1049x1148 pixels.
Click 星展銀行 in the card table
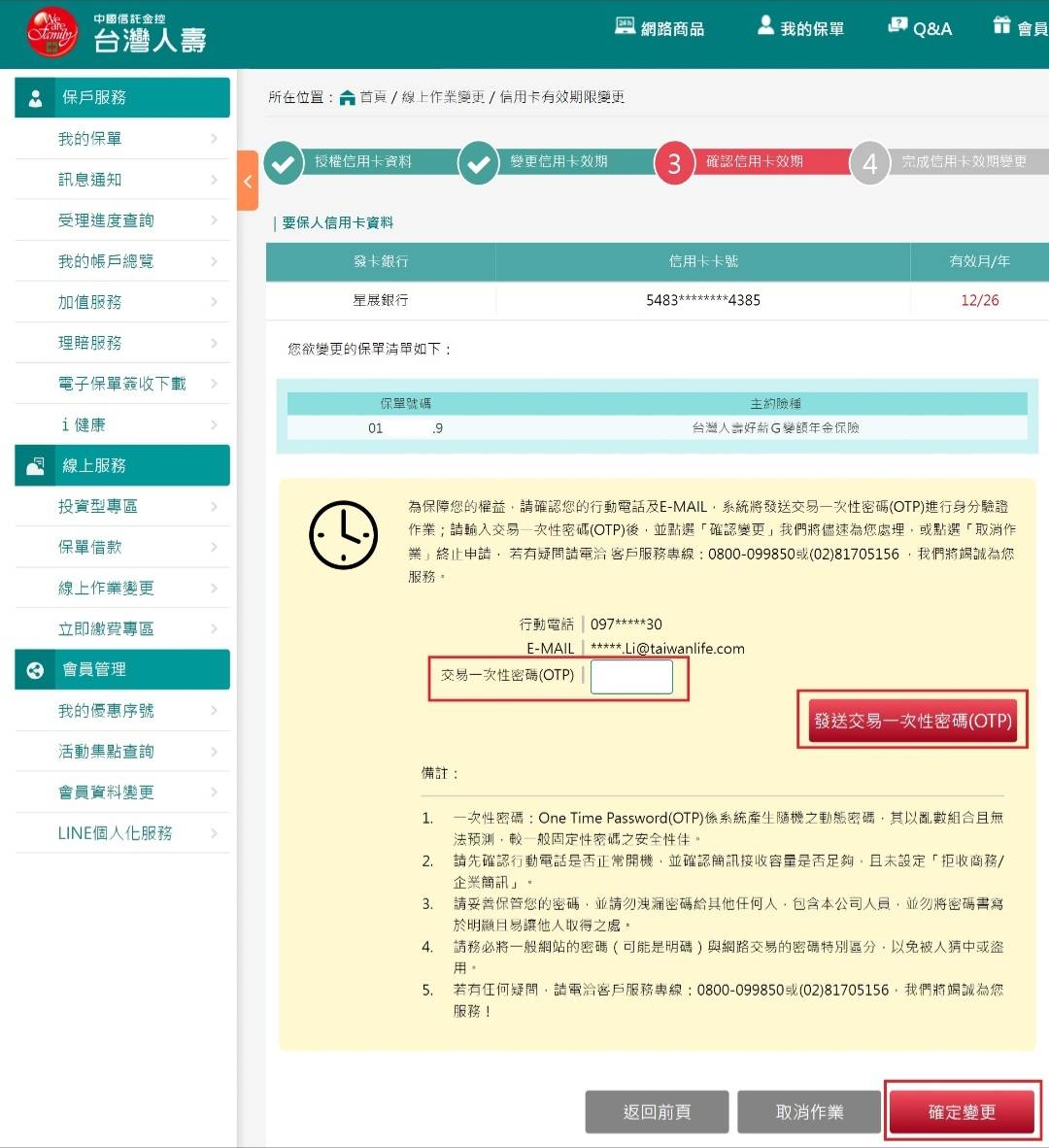[381, 300]
